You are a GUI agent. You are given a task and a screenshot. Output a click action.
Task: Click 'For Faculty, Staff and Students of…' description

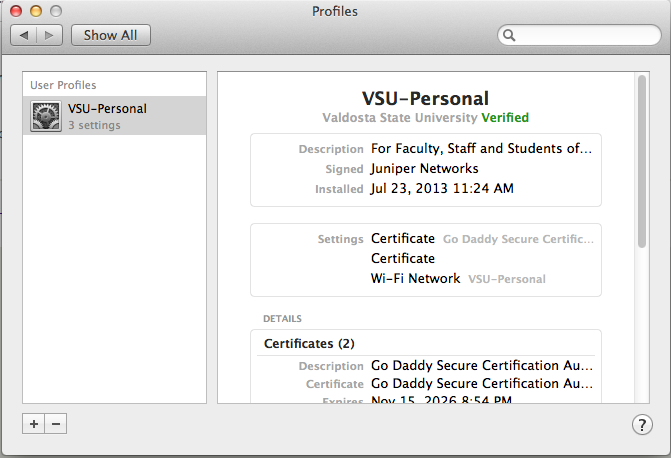481,149
